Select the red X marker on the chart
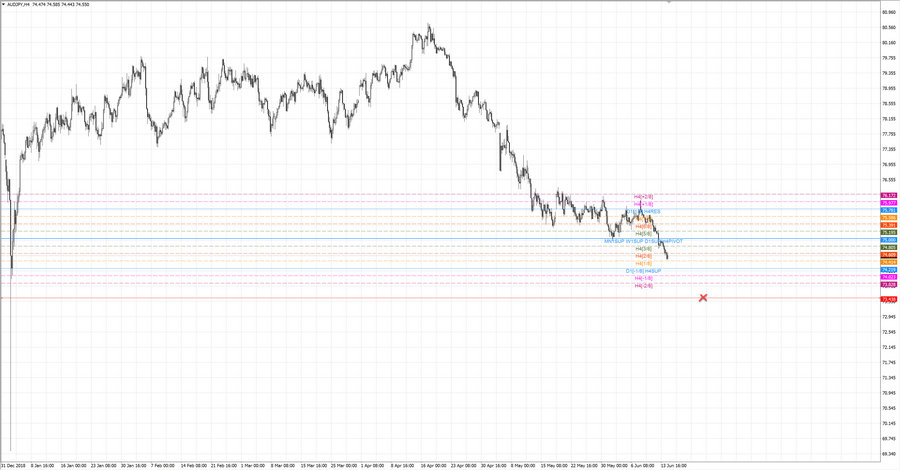Image resolution: width=900 pixels, height=470 pixels. point(703,297)
